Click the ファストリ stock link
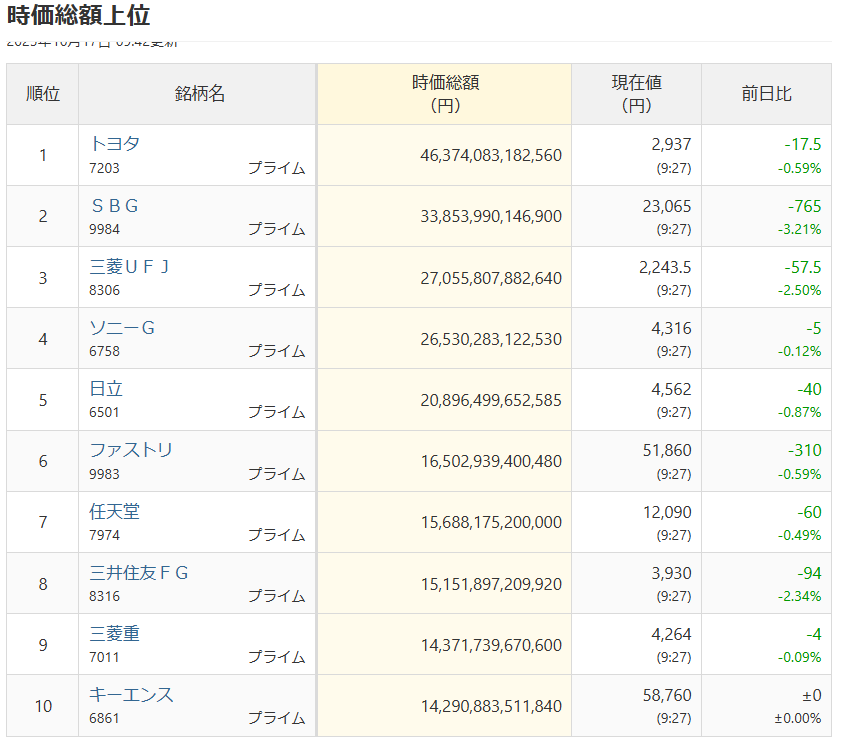The height and width of the screenshot is (737, 844). [131, 450]
